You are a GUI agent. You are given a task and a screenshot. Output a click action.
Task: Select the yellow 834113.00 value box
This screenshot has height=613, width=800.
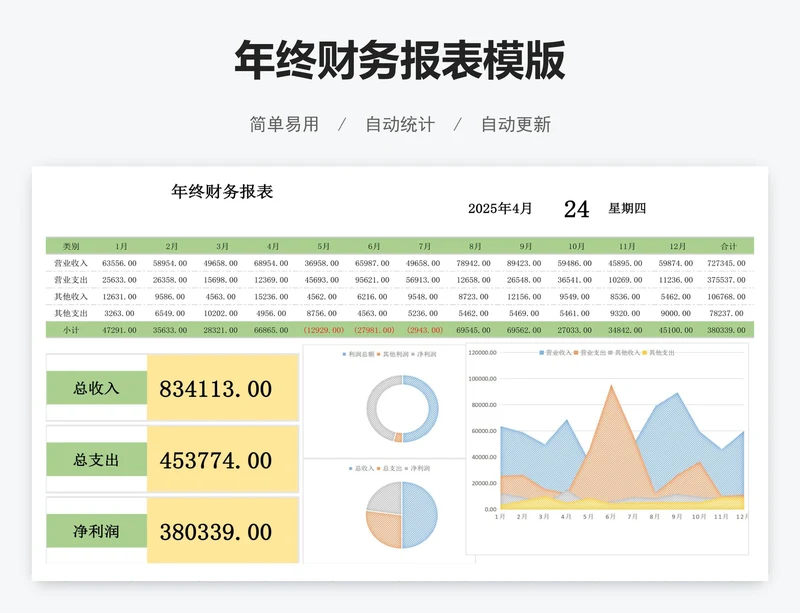click(222, 388)
